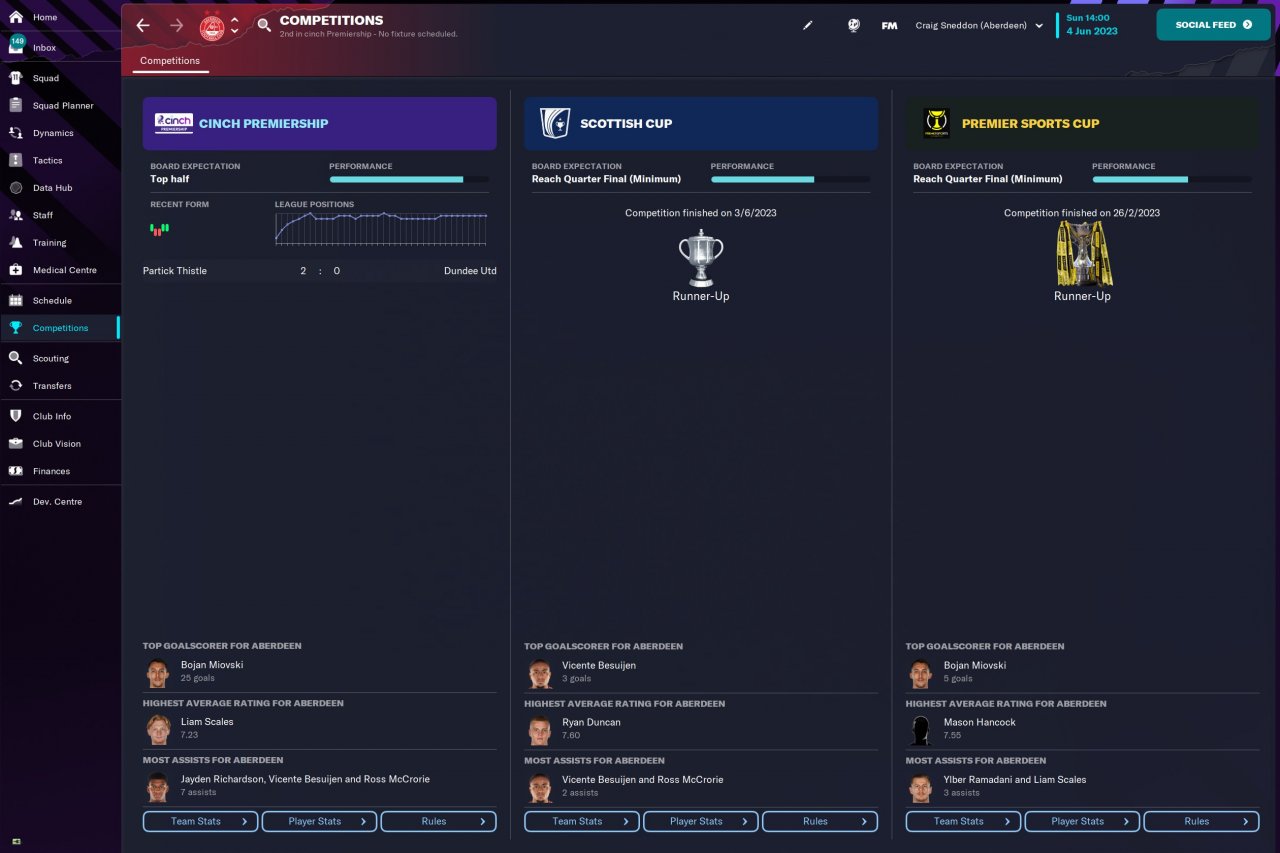Open the Partick Thistle vs Dundee Utd result
This screenshot has width=1280, height=853.
pos(320,271)
